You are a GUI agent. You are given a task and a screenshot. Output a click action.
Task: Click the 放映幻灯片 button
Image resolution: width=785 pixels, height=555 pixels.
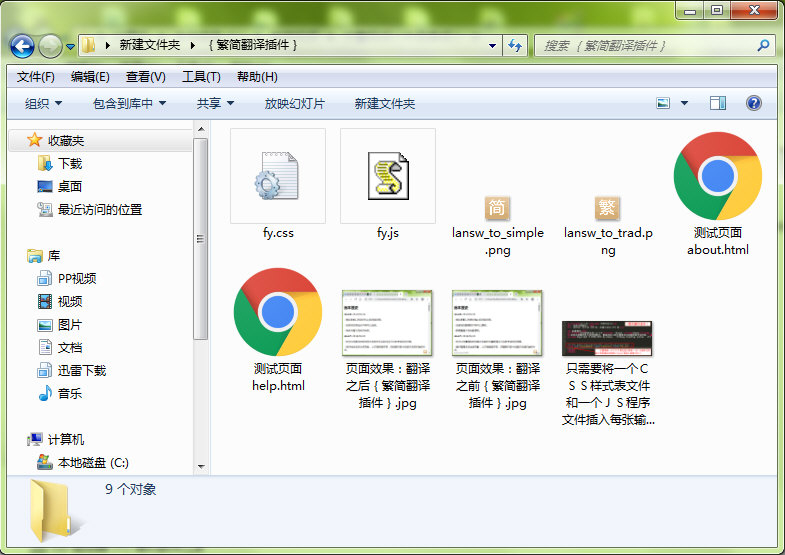(294, 104)
